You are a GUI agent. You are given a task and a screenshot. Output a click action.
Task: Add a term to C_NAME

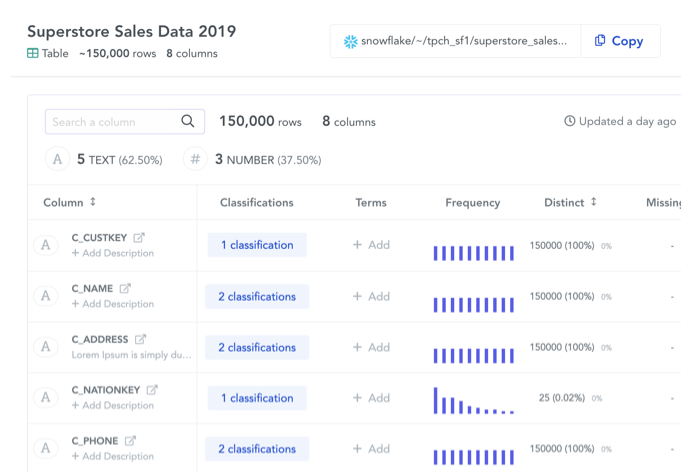tap(372, 296)
